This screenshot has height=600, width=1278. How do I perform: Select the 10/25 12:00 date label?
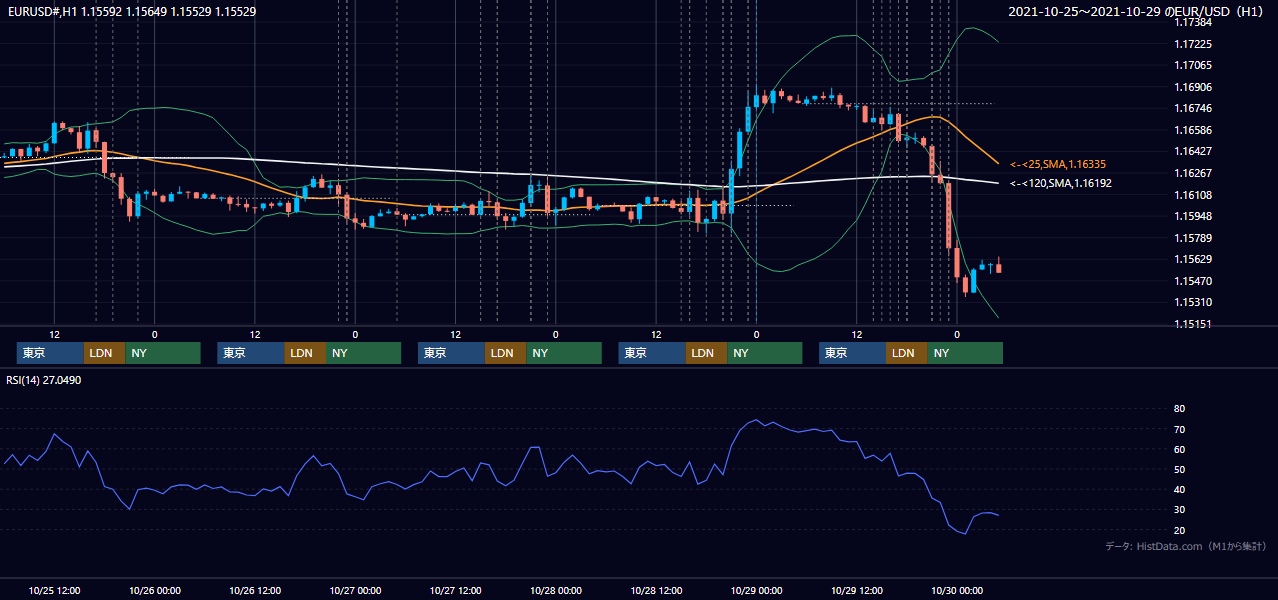click(x=54, y=590)
